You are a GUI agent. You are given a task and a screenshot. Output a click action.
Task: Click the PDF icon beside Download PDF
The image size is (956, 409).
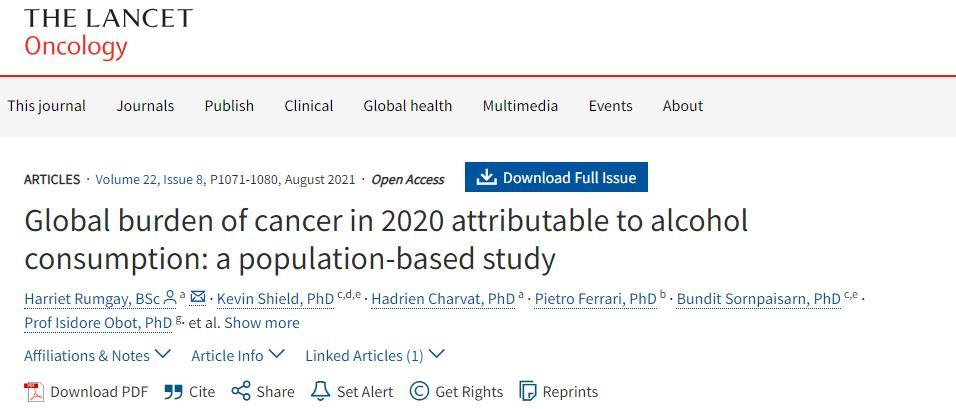[34, 391]
